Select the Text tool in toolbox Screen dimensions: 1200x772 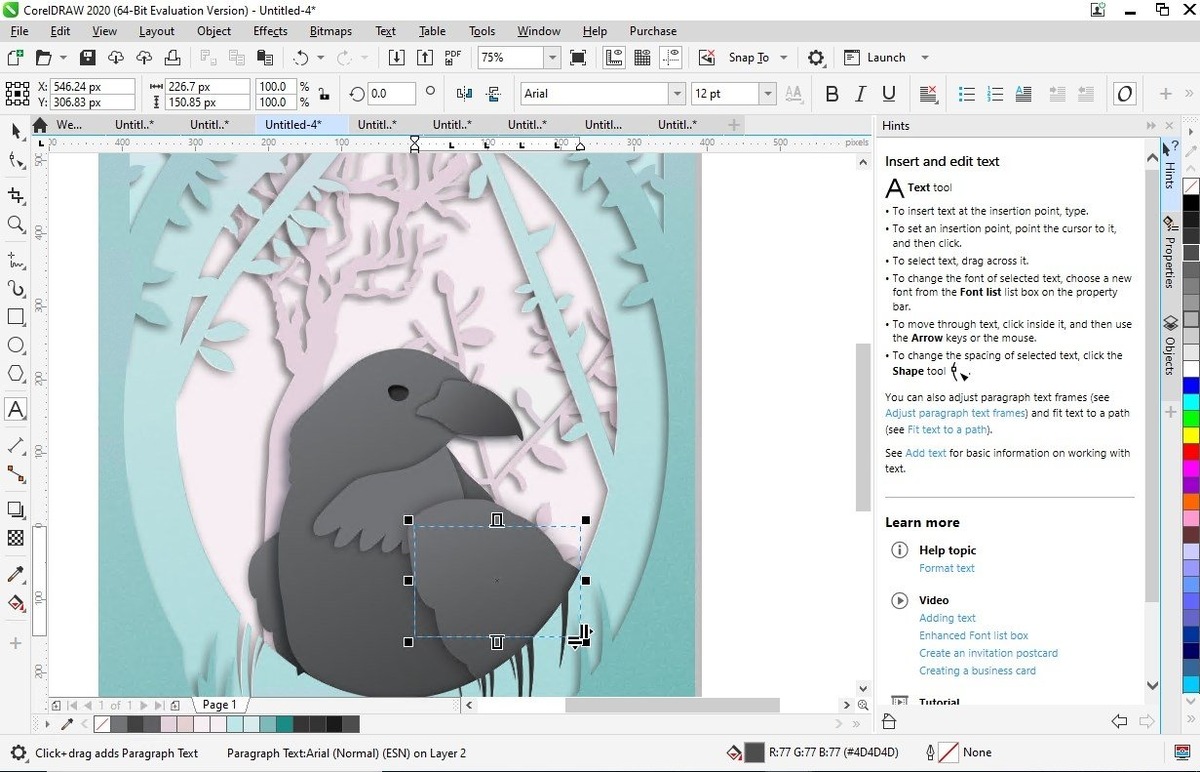[x=16, y=409]
